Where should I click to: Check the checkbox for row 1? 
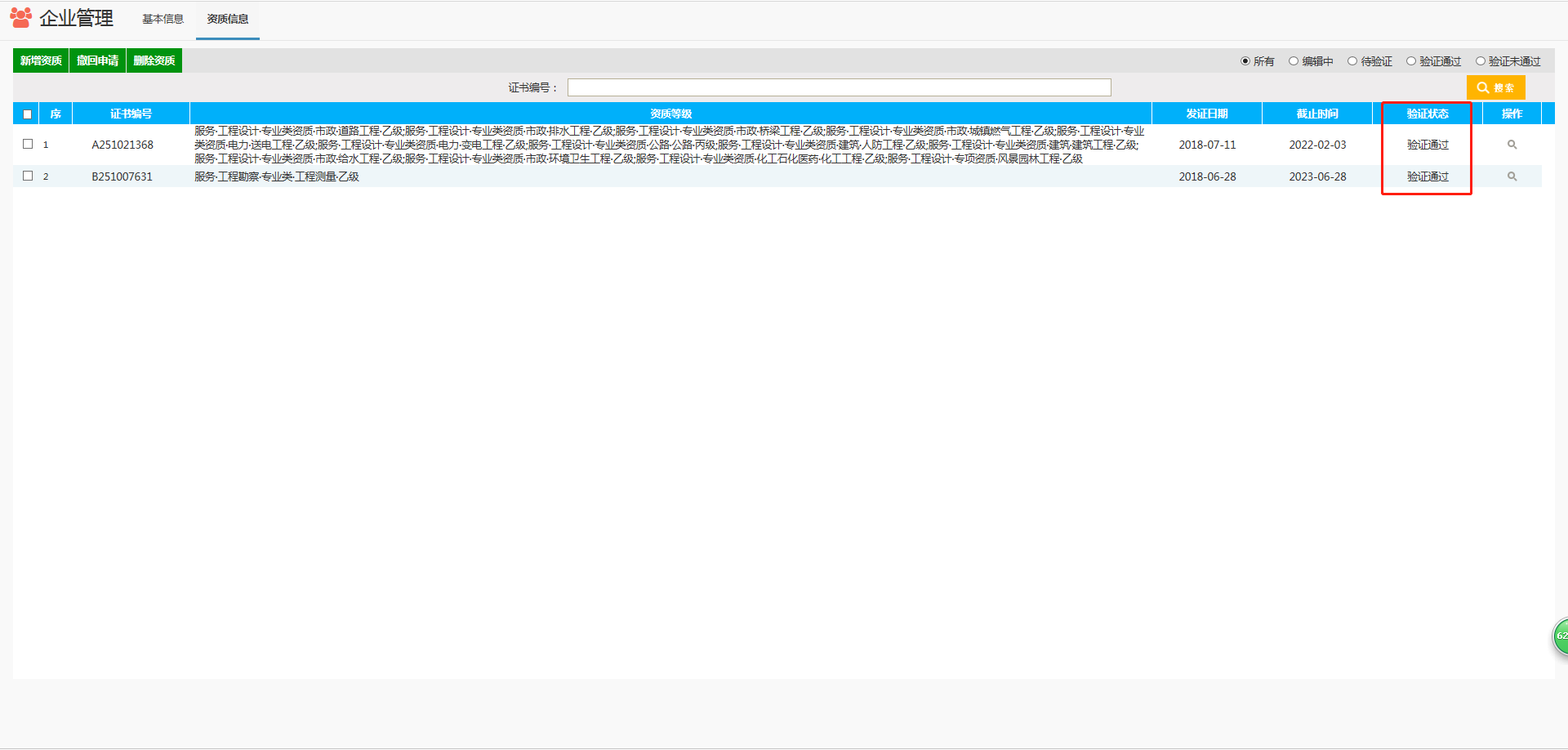(x=28, y=144)
